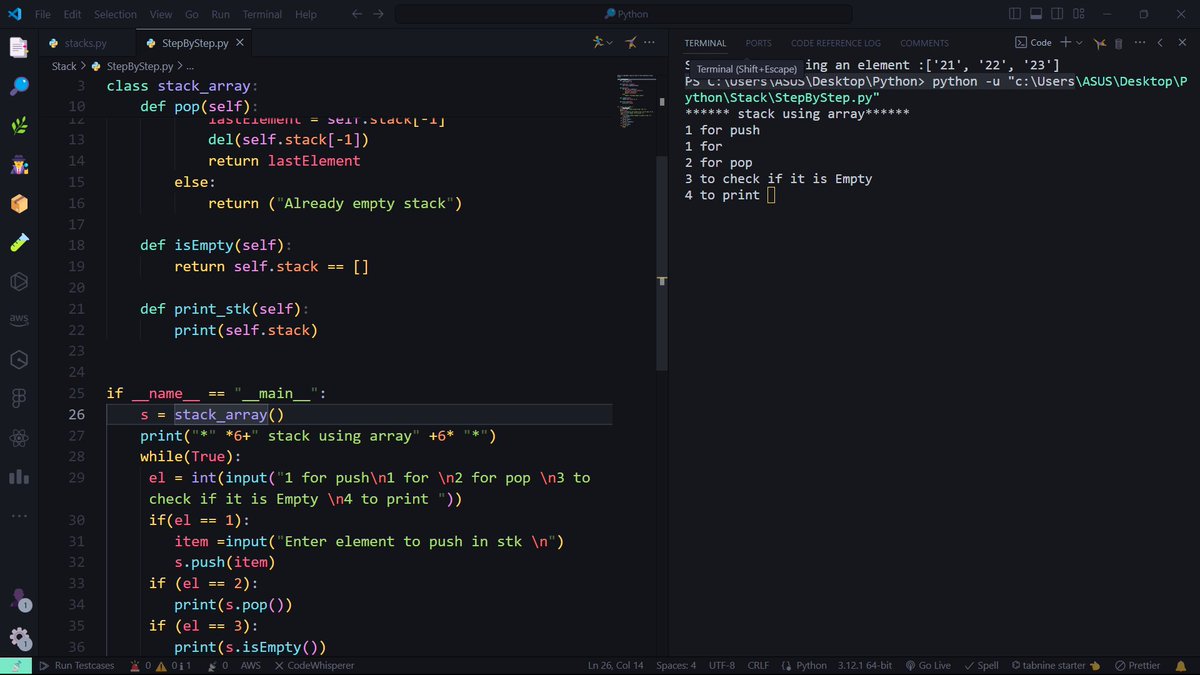Screen dimensions: 1200x675
Task: Start Go Live server
Action: pyautogui.click(x=927, y=665)
